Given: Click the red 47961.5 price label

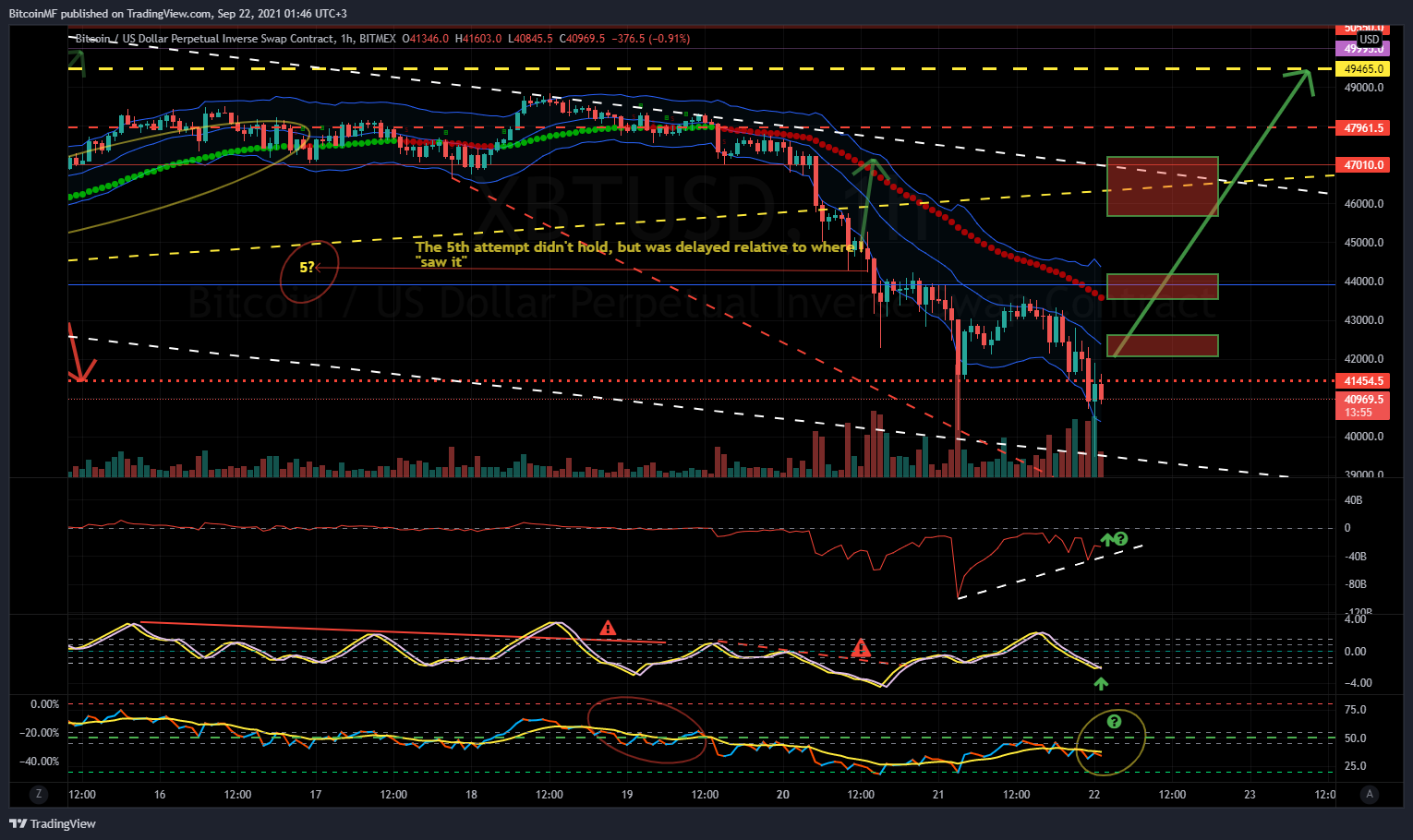Looking at the screenshot, I should coord(1363,128).
